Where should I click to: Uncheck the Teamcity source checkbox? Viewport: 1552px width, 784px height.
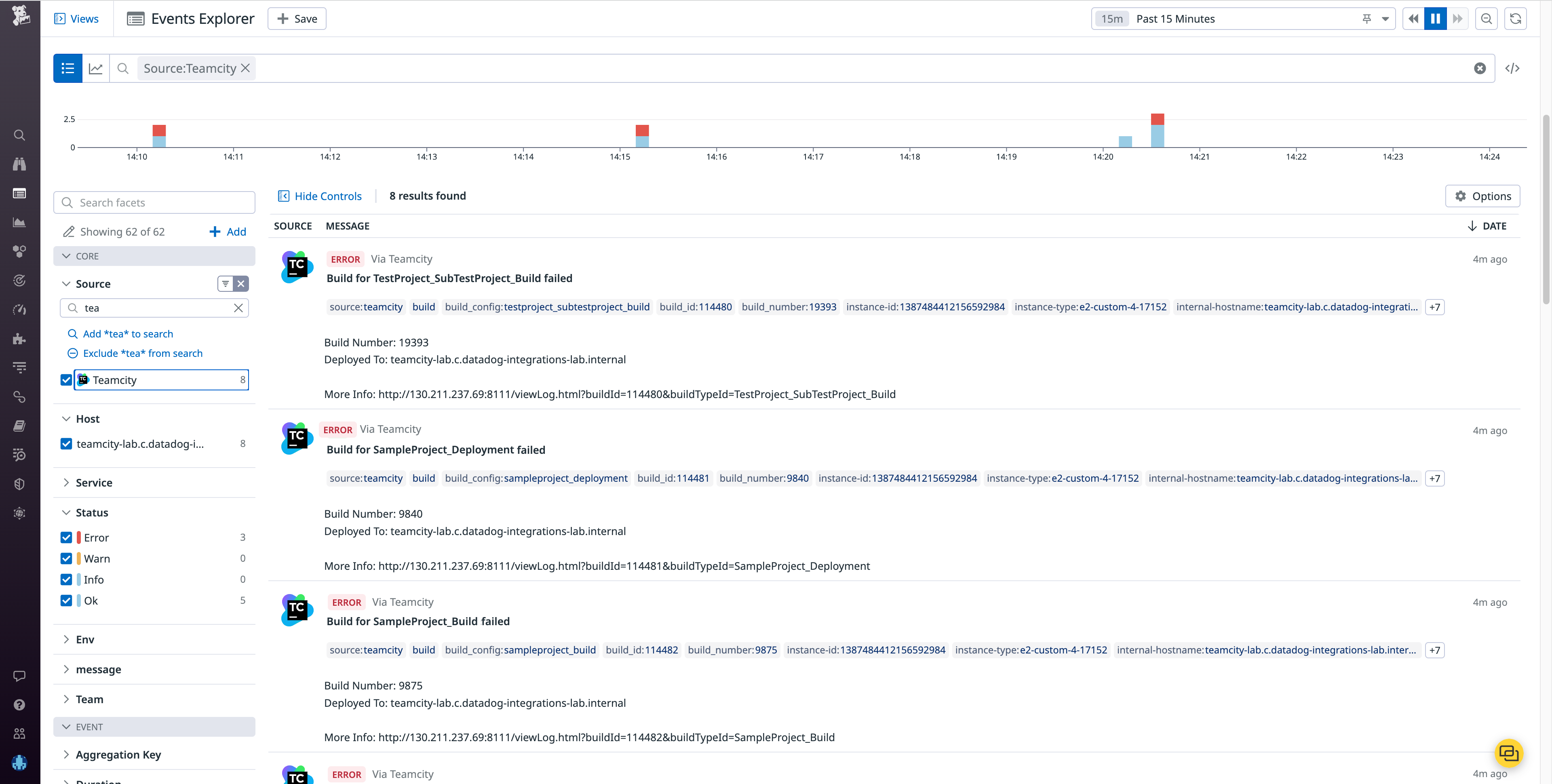66,379
